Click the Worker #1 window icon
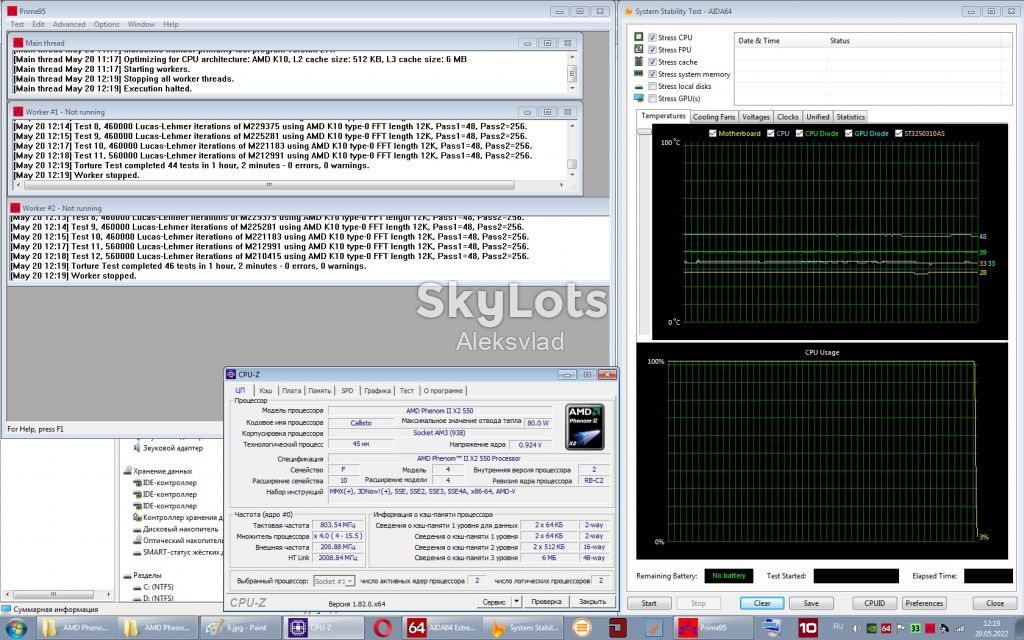The height and width of the screenshot is (640, 1024). 18,112
